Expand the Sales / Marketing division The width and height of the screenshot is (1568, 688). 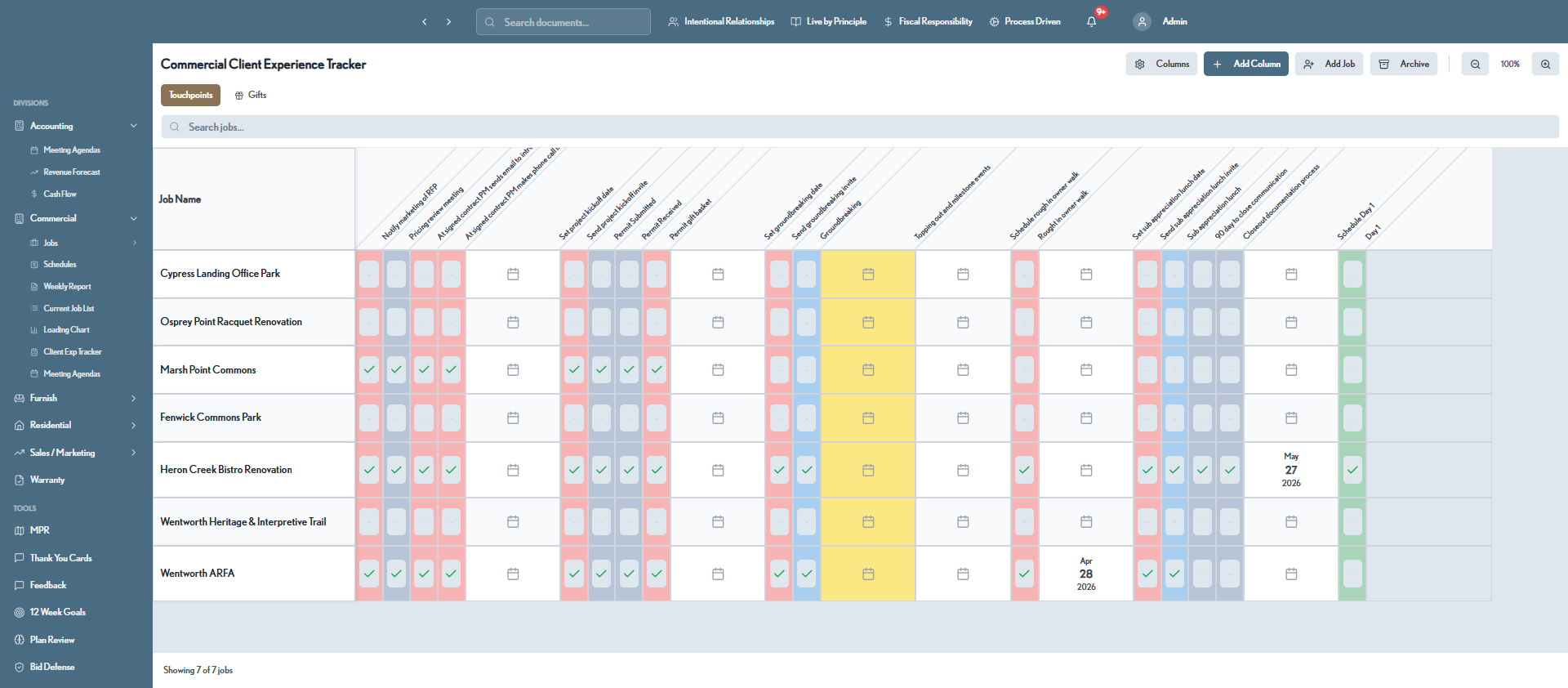click(x=134, y=453)
